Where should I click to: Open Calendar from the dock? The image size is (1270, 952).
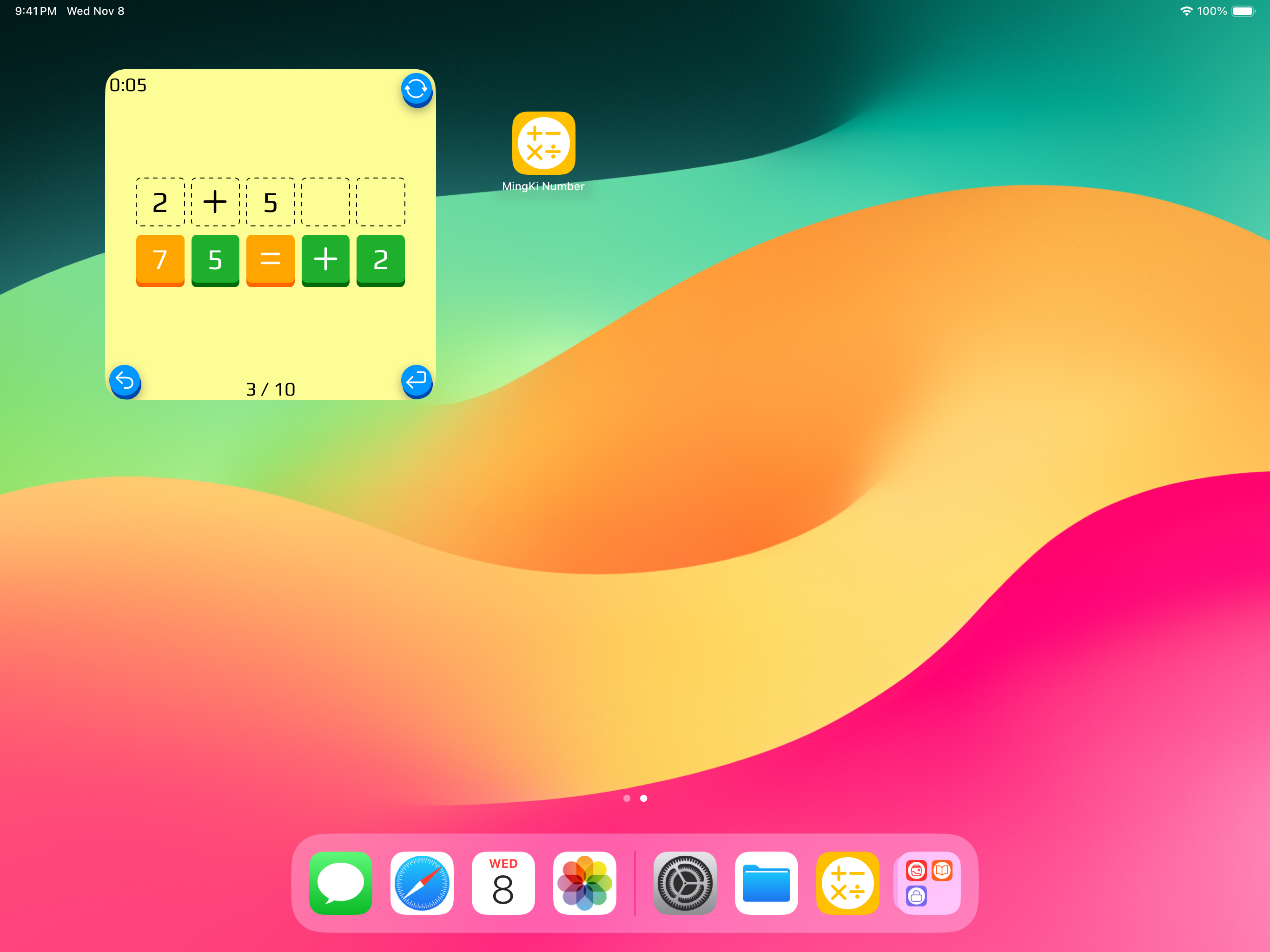(x=503, y=883)
